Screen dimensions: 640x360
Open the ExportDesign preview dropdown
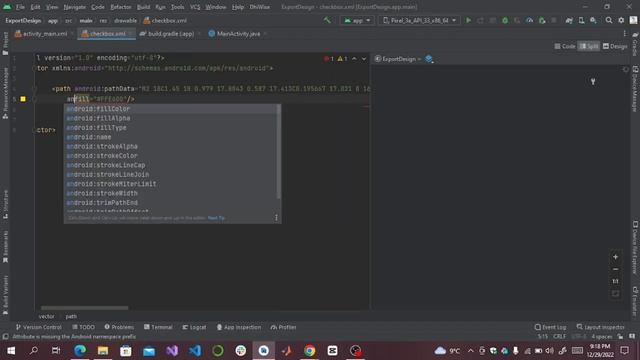click(398, 59)
